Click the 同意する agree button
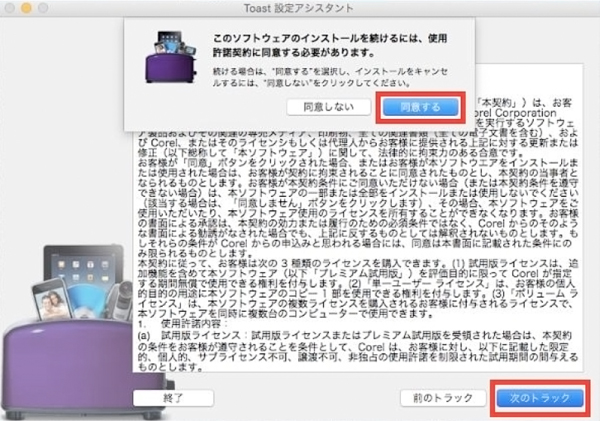The image size is (600, 421). (420, 107)
